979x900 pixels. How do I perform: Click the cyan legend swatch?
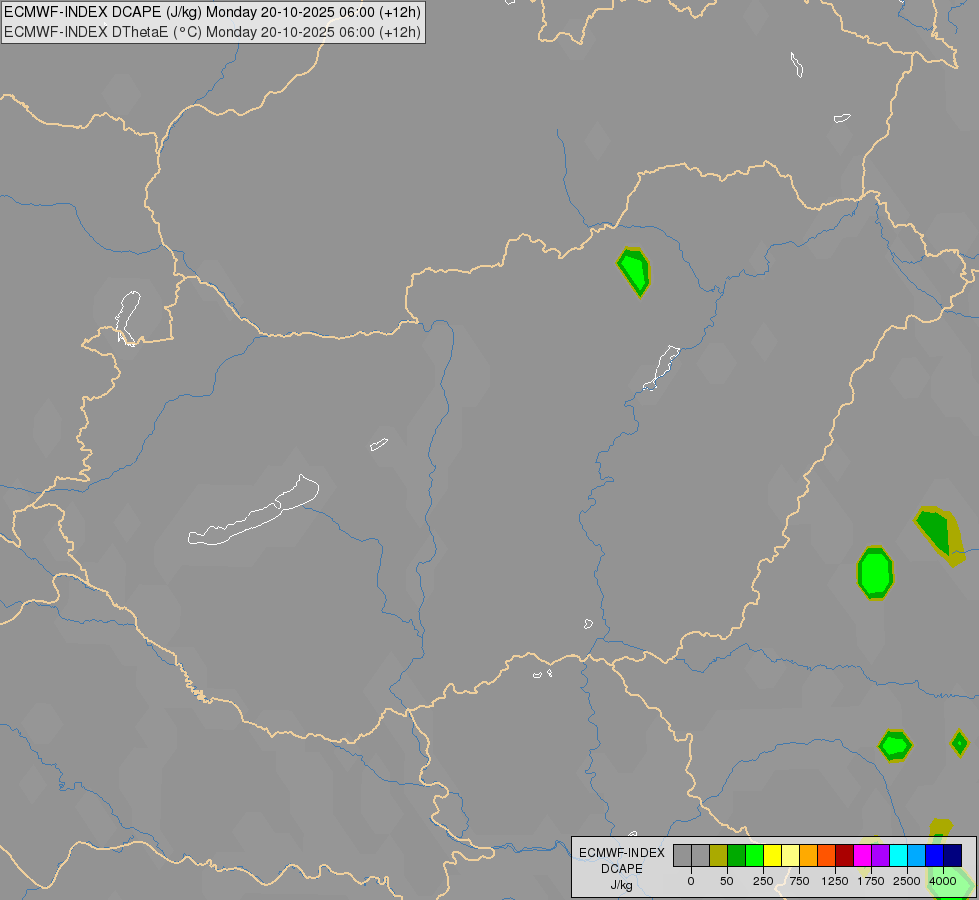click(x=899, y=855)
